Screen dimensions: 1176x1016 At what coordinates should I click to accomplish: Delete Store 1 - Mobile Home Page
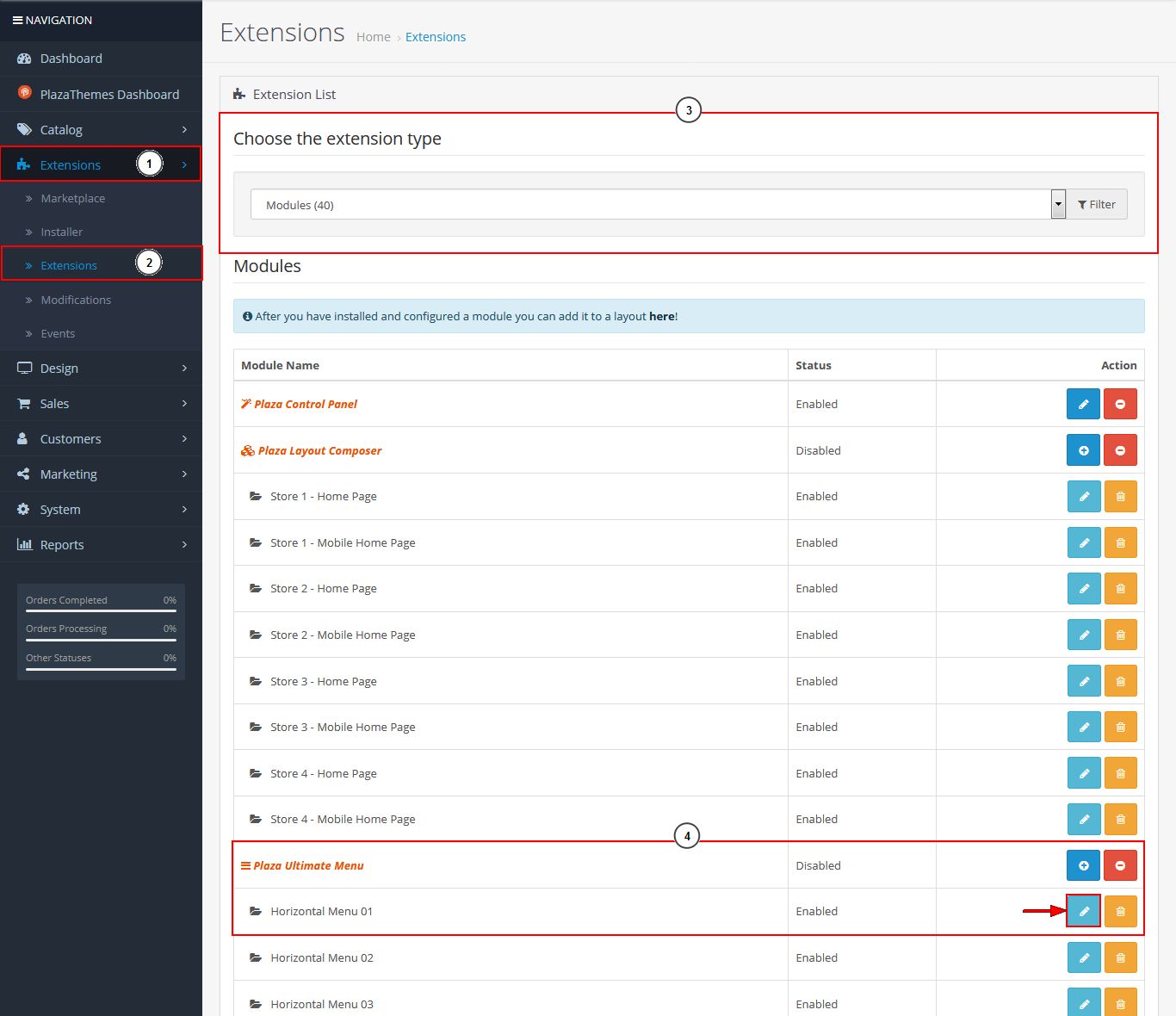(1120, 542)
